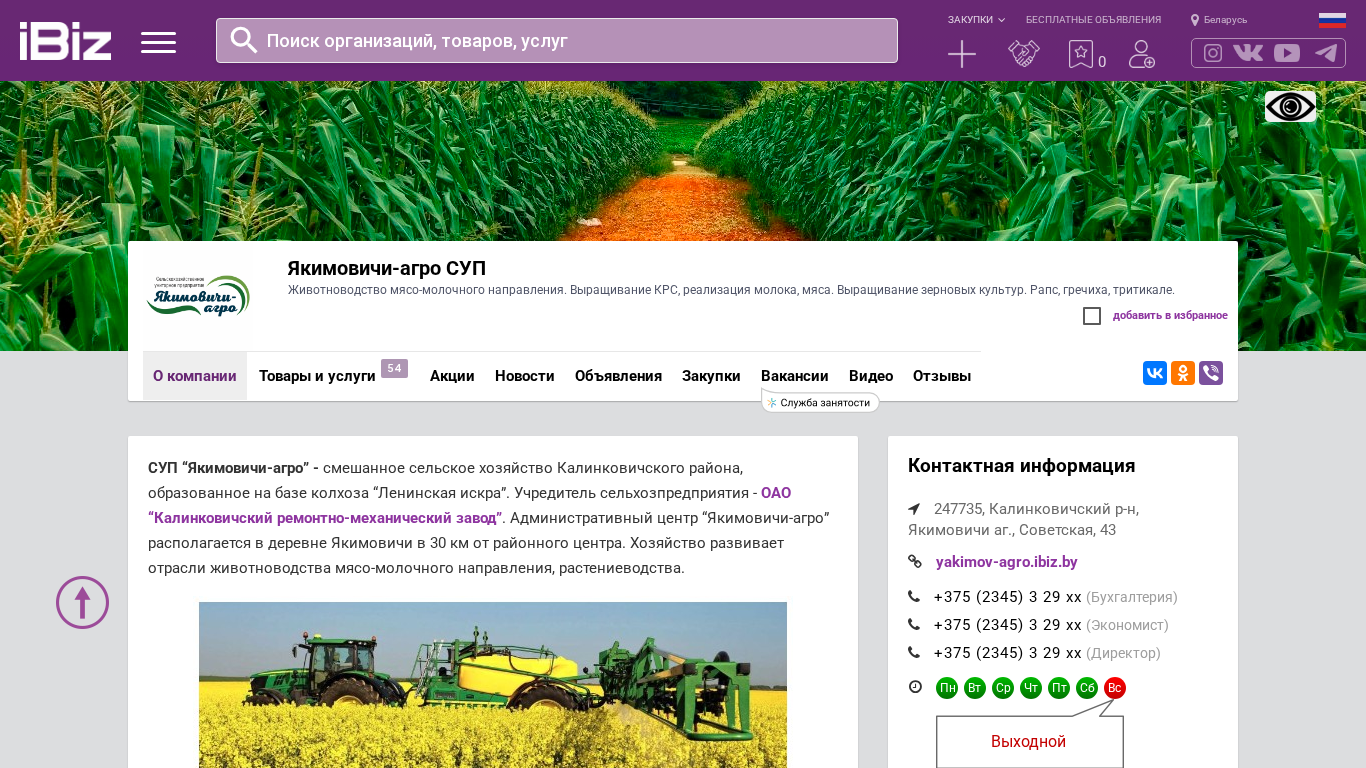This screenshot has height=768, width=1366.
Task: Open the Закупки tab
Action: (x=711, y=376)
